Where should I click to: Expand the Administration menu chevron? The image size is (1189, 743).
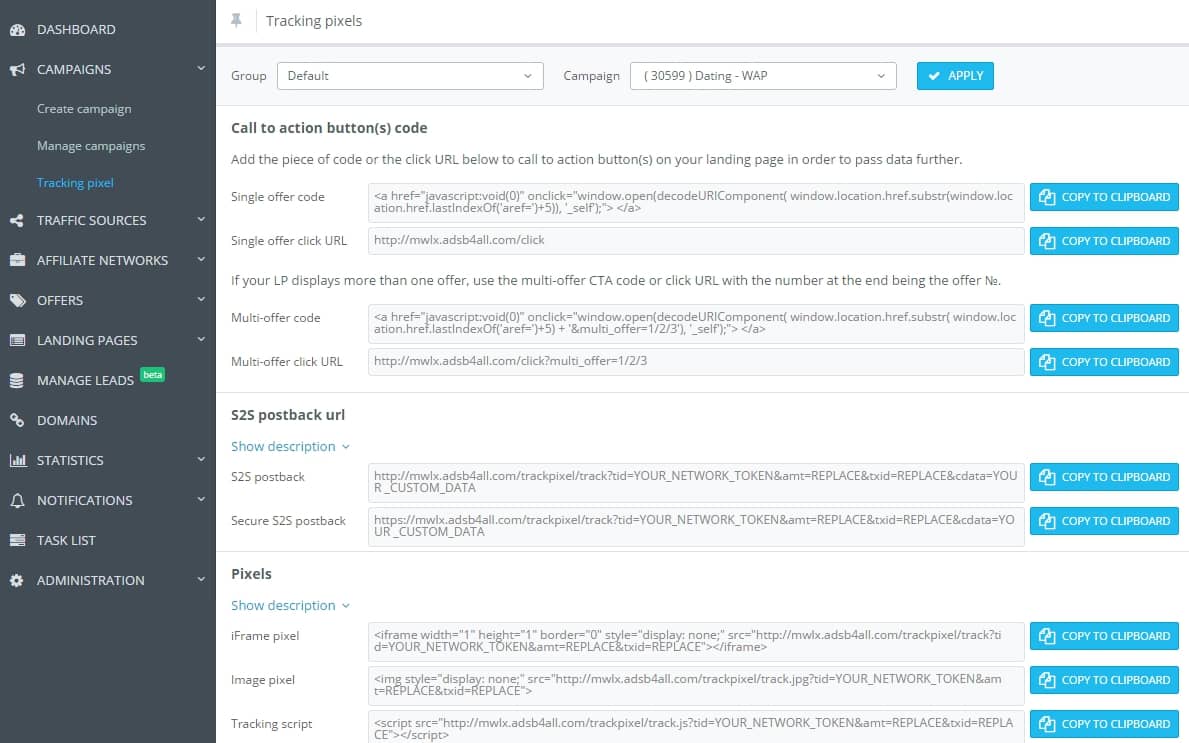[201, 579]
